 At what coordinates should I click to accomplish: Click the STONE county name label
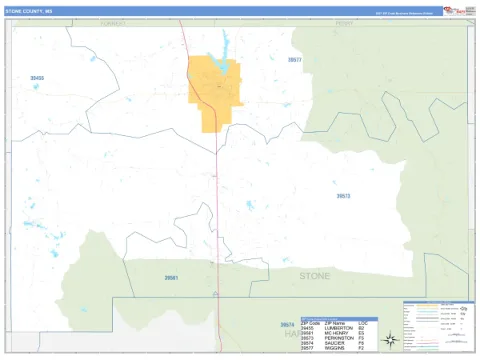tap(315, 276)
